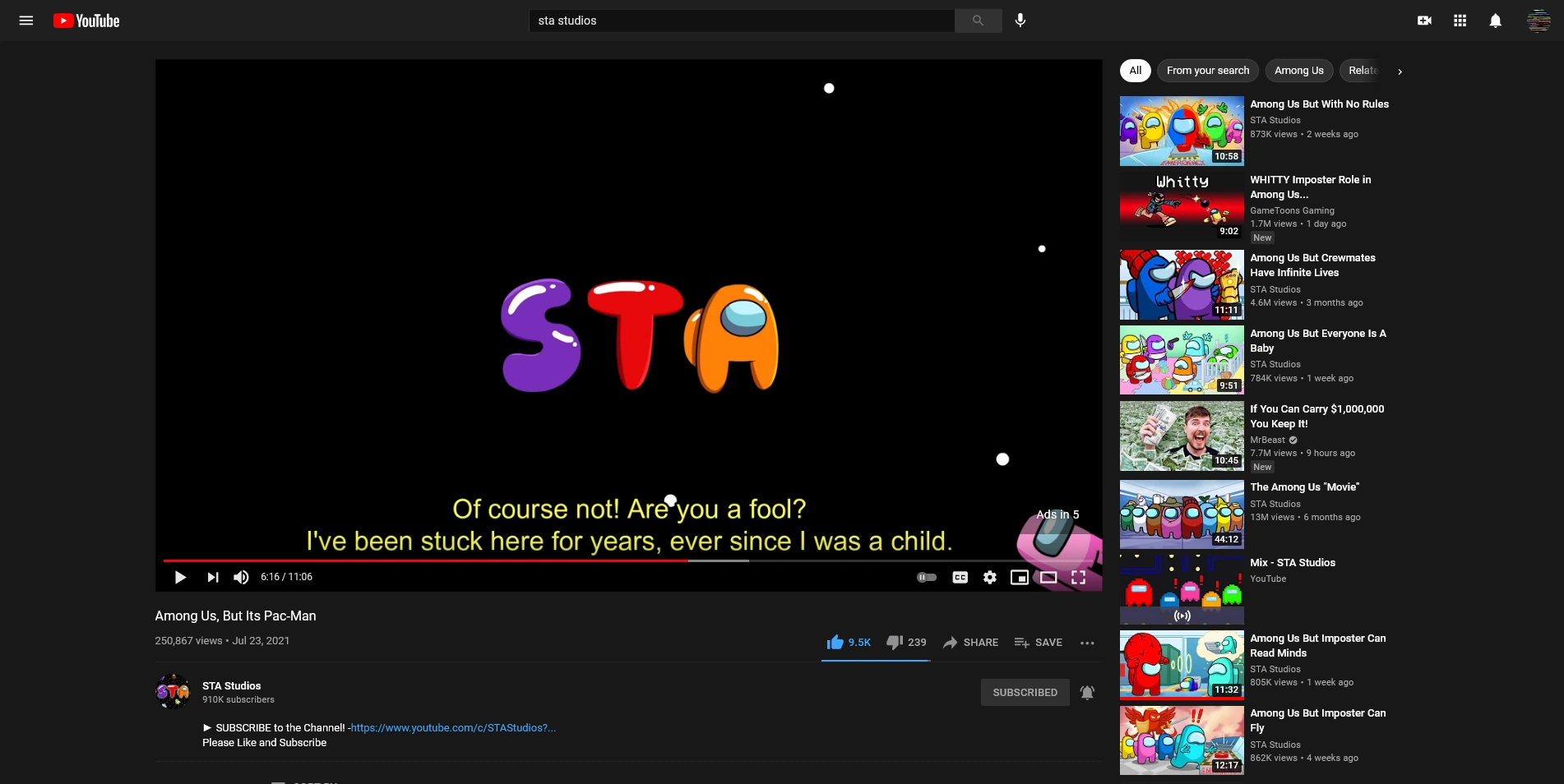Viewport: 1564px width, 784px height.
Task: Expand more filter chips with right arrow
Action: pos(1400,71)
